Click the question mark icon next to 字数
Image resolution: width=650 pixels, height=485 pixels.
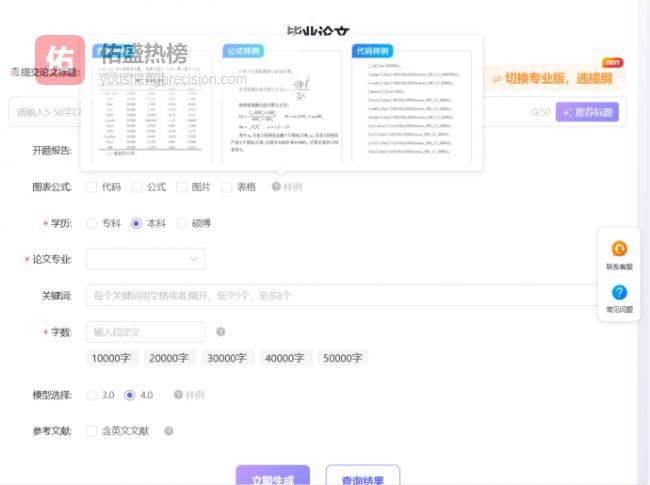click(x=220, y=332)
